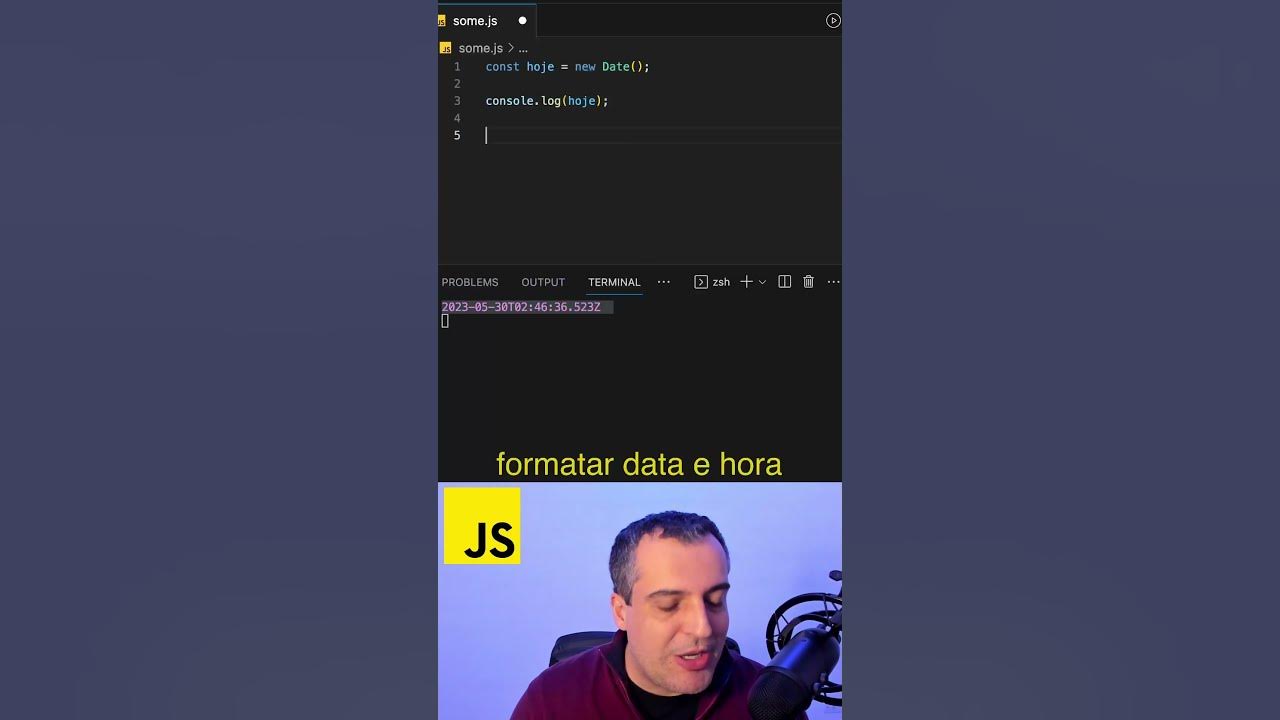This screenshot has height=720, width=1280.
Task: Select the zsh terminal label
Action: (721, 282)
